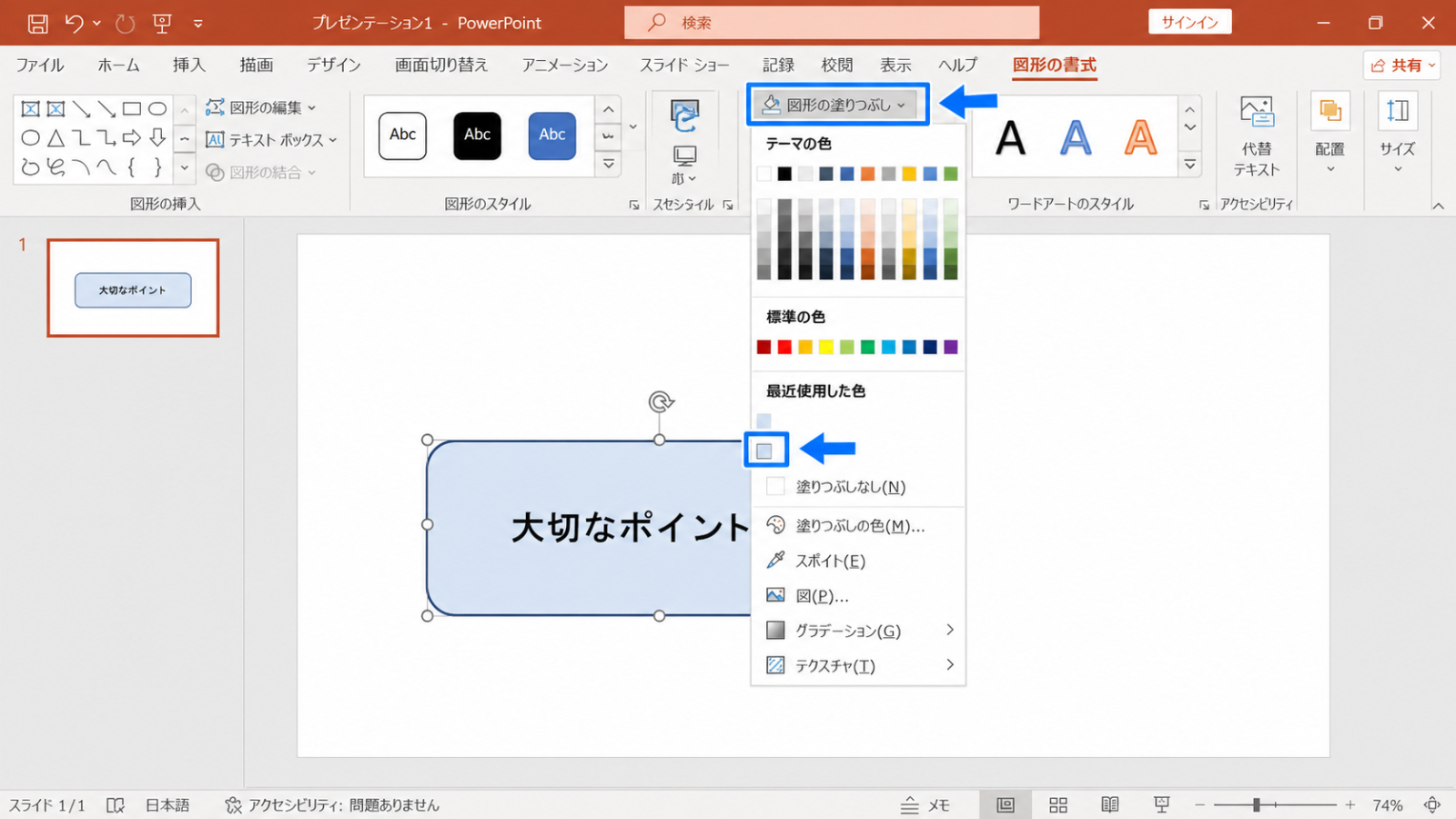1456x819 pixels.
Task: Switch to reading view from the status bar
Action: (1109, 805)
